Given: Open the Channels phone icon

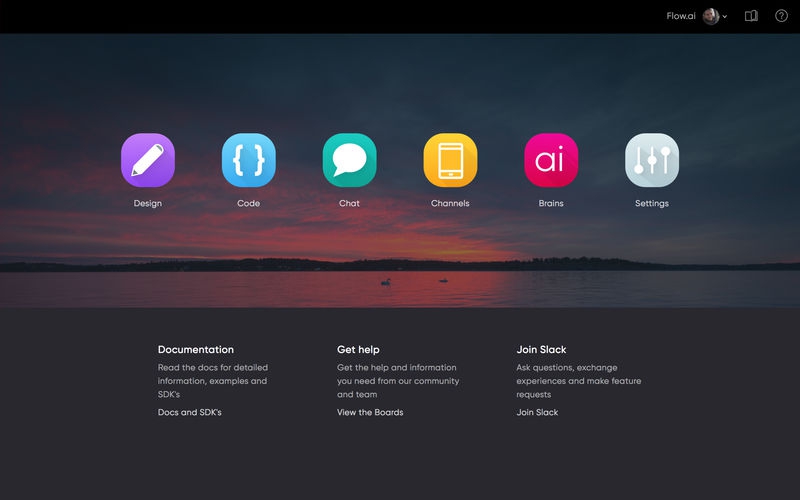Looking at the screenshot, I should point(450,160).
